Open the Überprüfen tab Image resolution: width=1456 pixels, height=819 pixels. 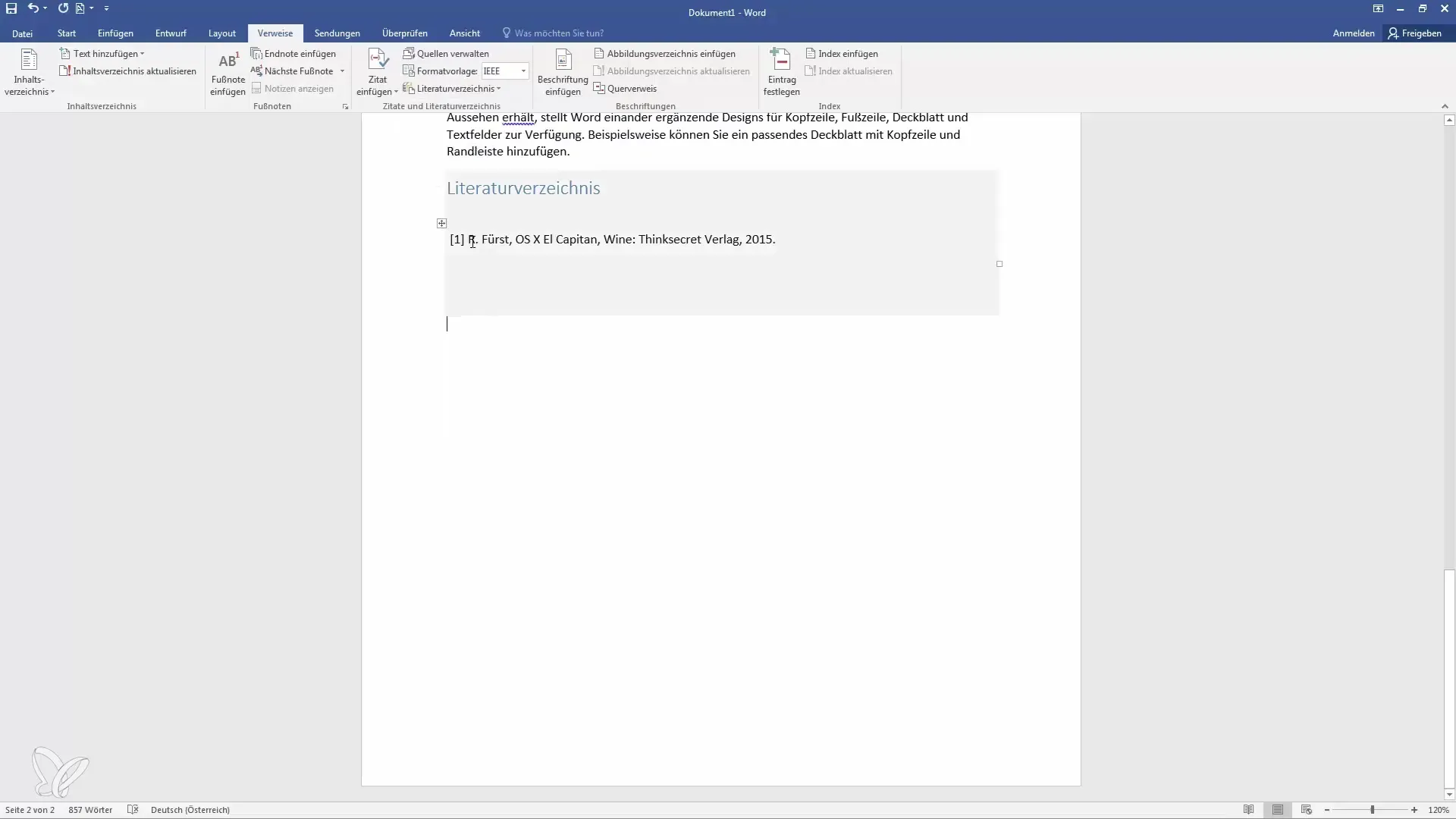405,33
